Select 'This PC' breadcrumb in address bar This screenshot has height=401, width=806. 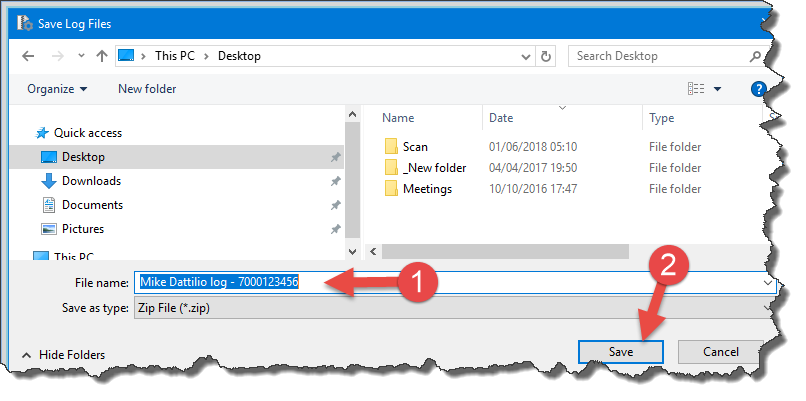point(175,56)
